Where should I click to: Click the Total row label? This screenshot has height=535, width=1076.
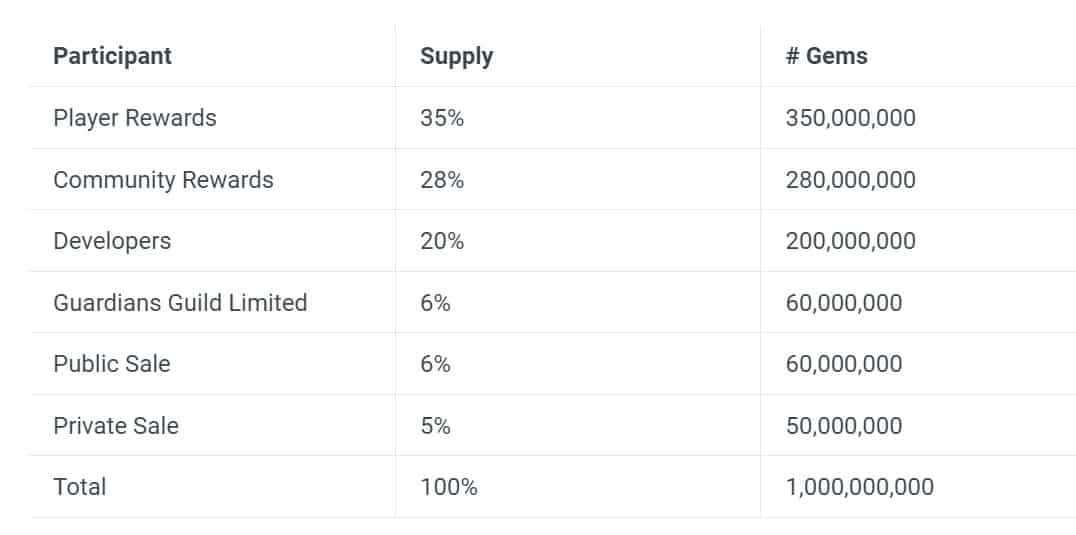point(80,487)
